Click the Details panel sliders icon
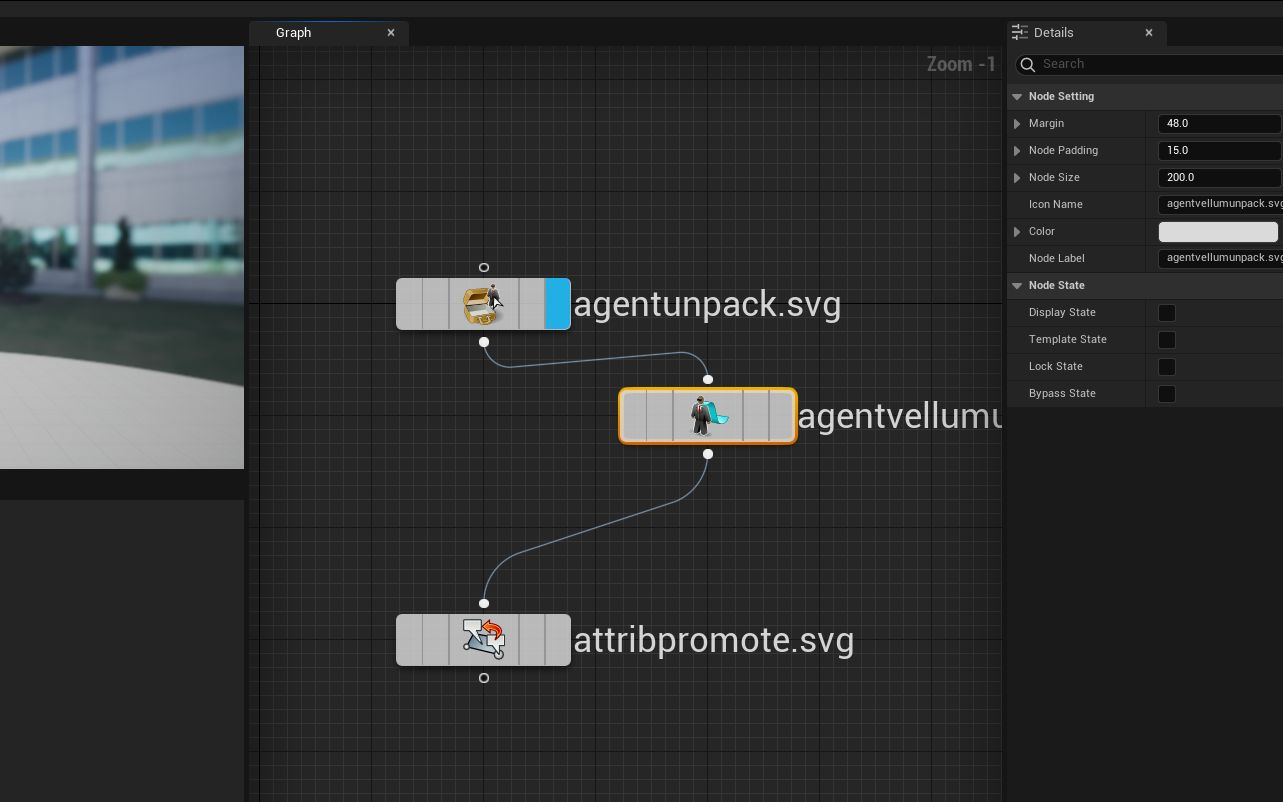Viewport: 1283px width, 802px height. 1020,33
